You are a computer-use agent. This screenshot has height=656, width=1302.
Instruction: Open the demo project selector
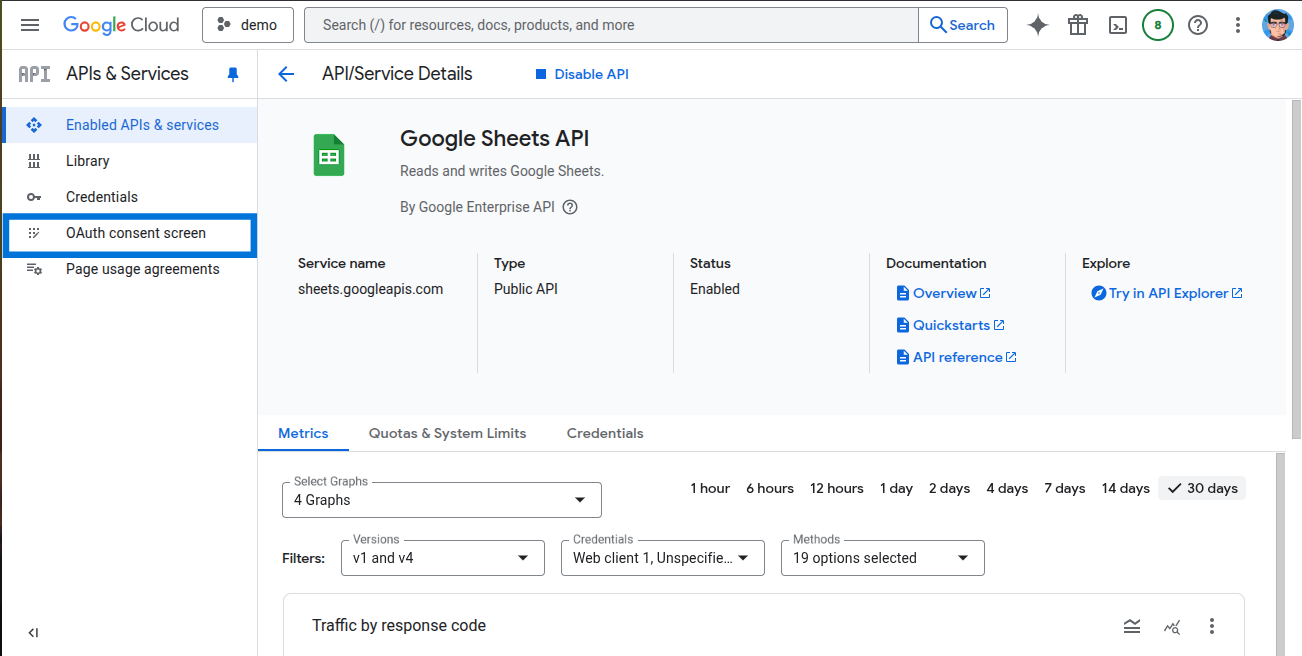click(248, 25)
